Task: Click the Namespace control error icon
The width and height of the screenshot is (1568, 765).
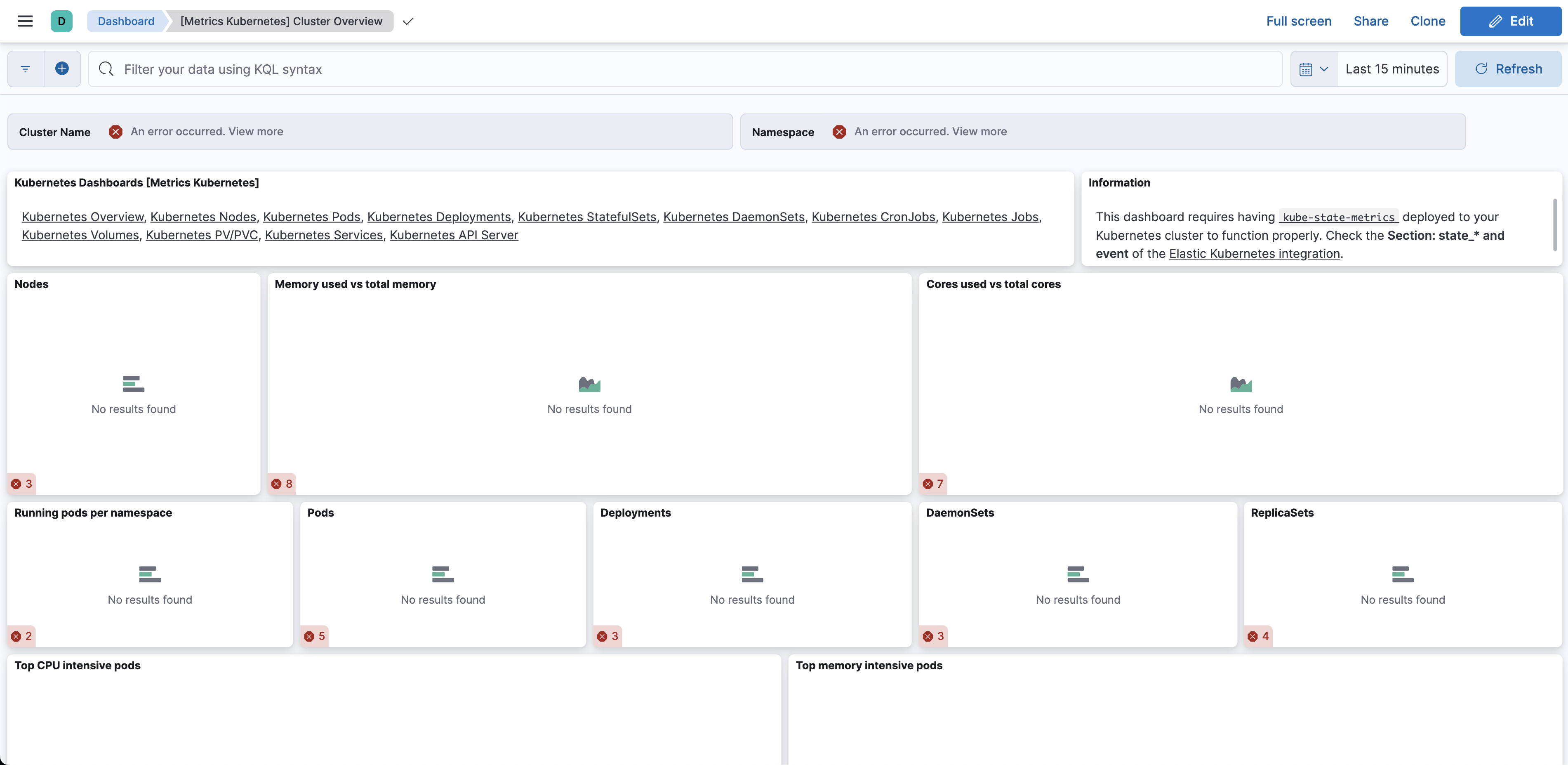Action: [839, 132]
